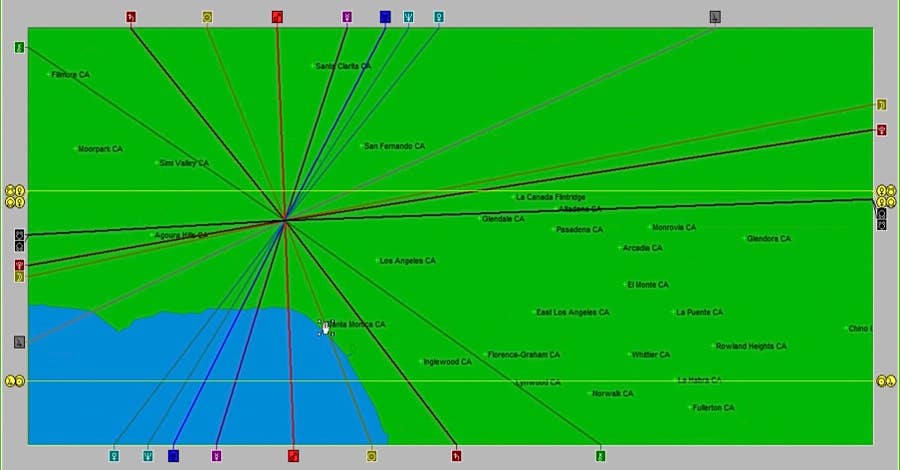
Task: Click the Pasadena CA city label
Action: (x=579, y=230)
